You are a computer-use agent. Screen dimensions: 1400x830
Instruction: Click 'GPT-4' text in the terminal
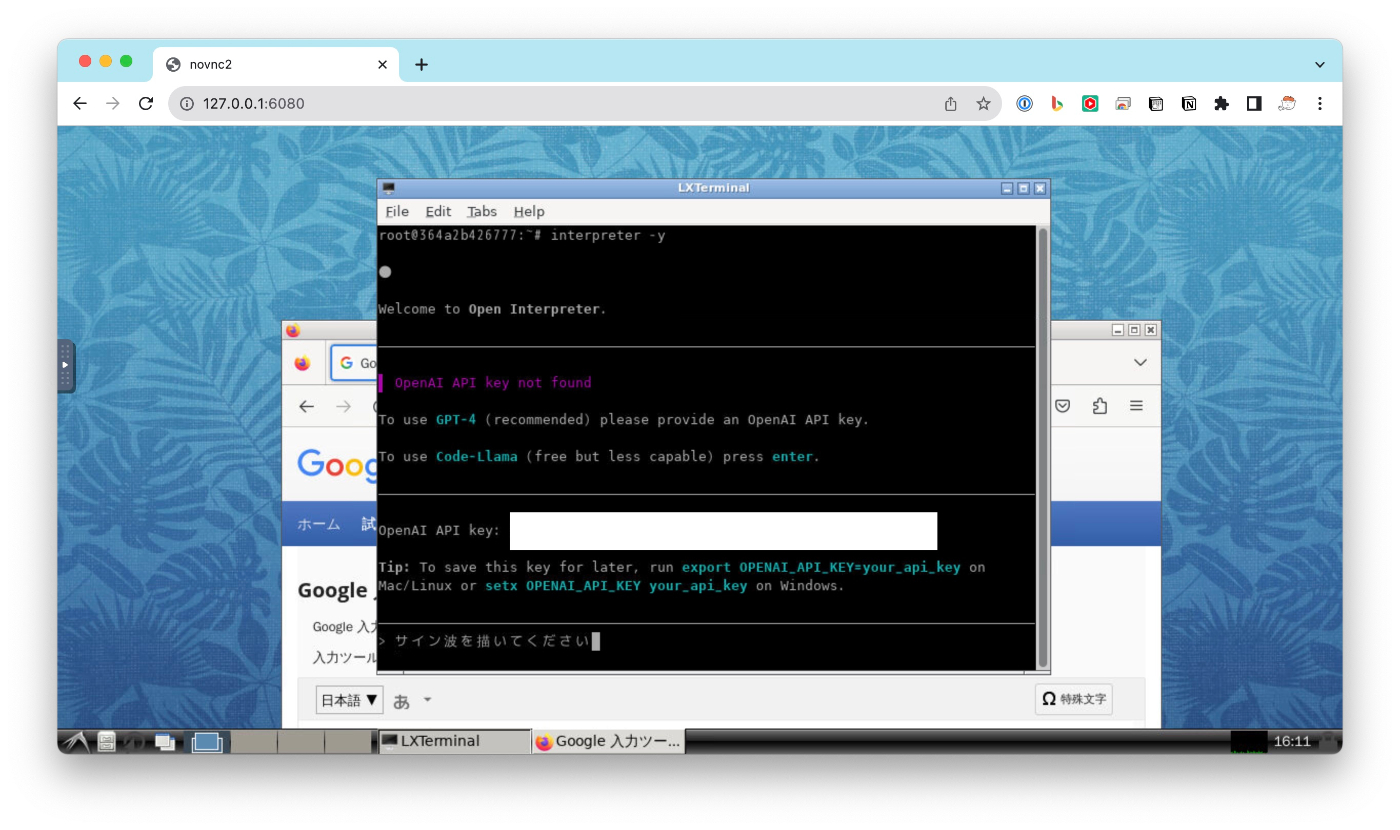456,420
